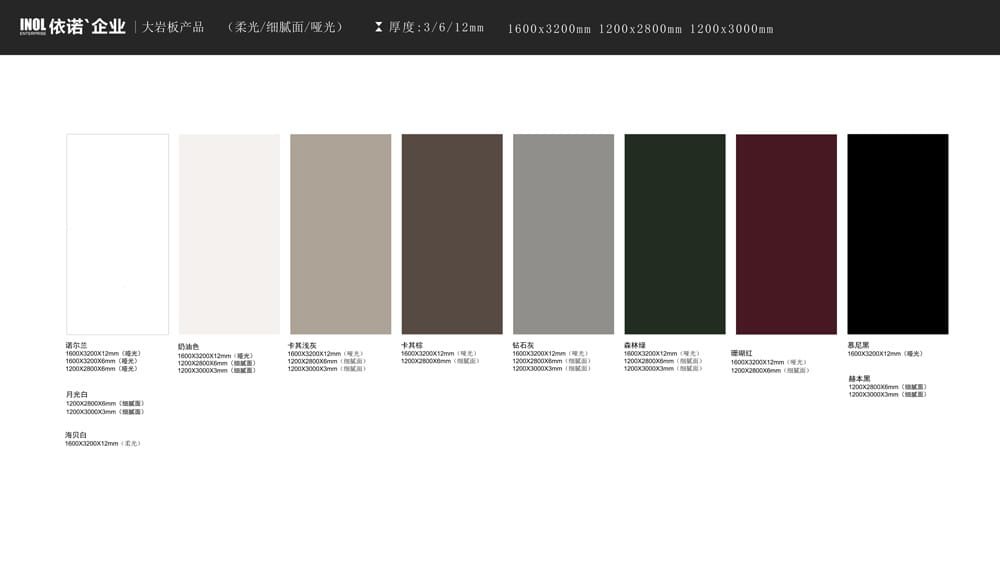Choose the dark red 珊瑚红 swatch
The height and width of the screenshot is (563, 1000).
pos(786,234)
